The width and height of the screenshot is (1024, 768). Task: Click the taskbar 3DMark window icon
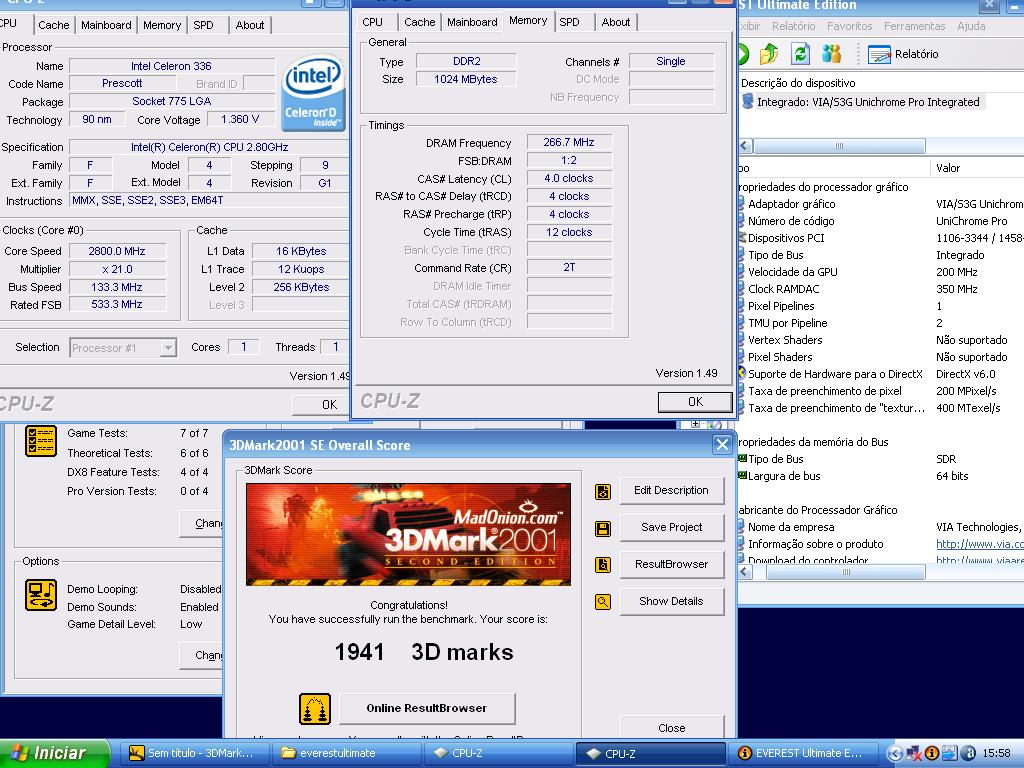(x=136, y=753)
